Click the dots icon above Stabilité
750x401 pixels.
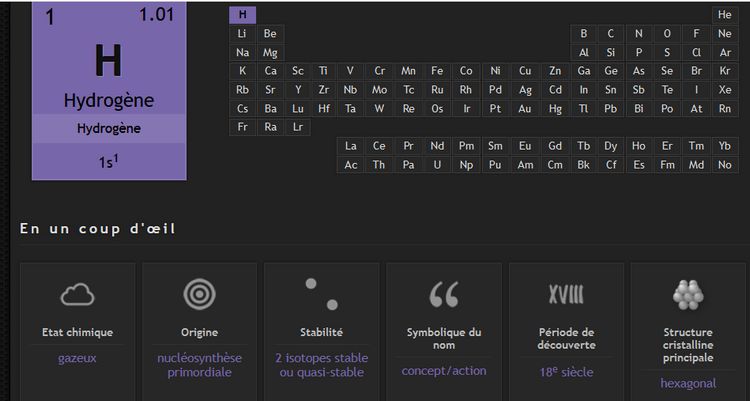point(321,293)
